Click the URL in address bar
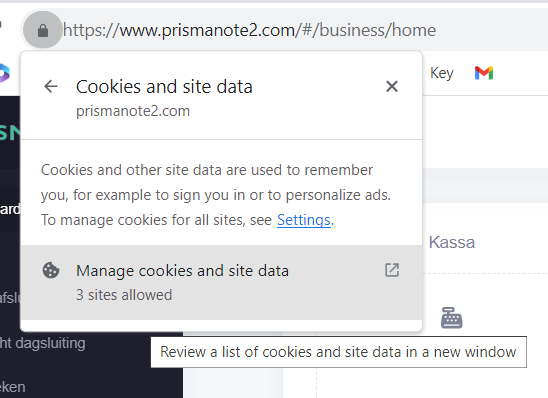Viewport: 548px width, 398px height. [249, 30]
